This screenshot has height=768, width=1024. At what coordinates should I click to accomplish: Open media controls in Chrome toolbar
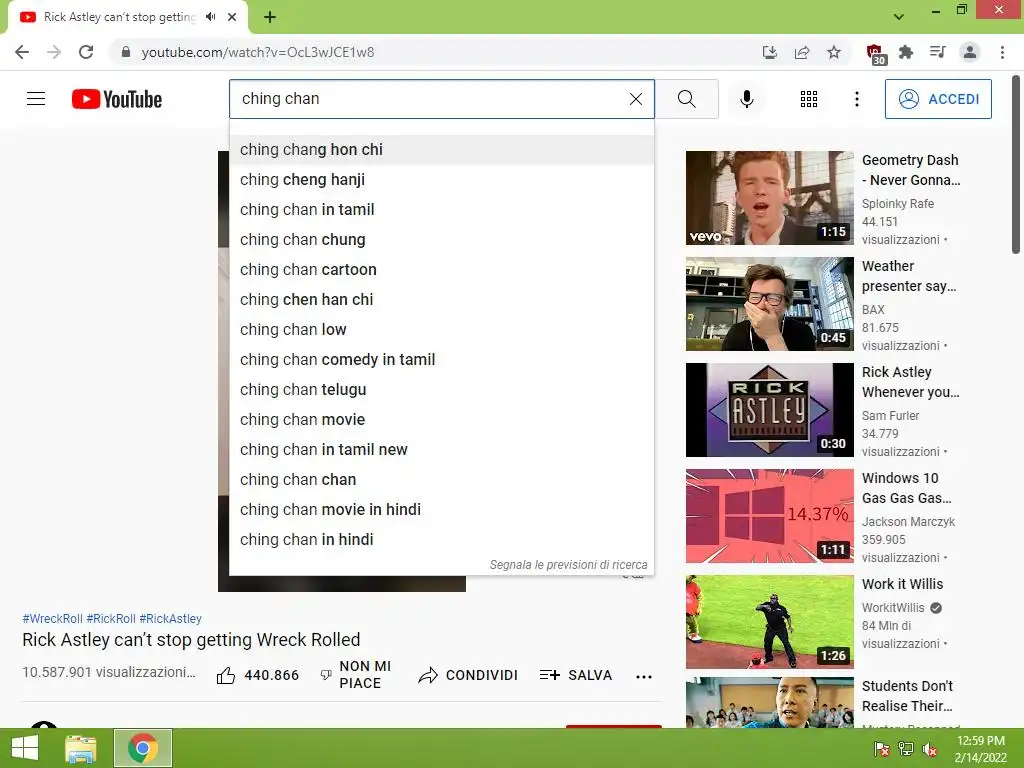pos(938,52)
